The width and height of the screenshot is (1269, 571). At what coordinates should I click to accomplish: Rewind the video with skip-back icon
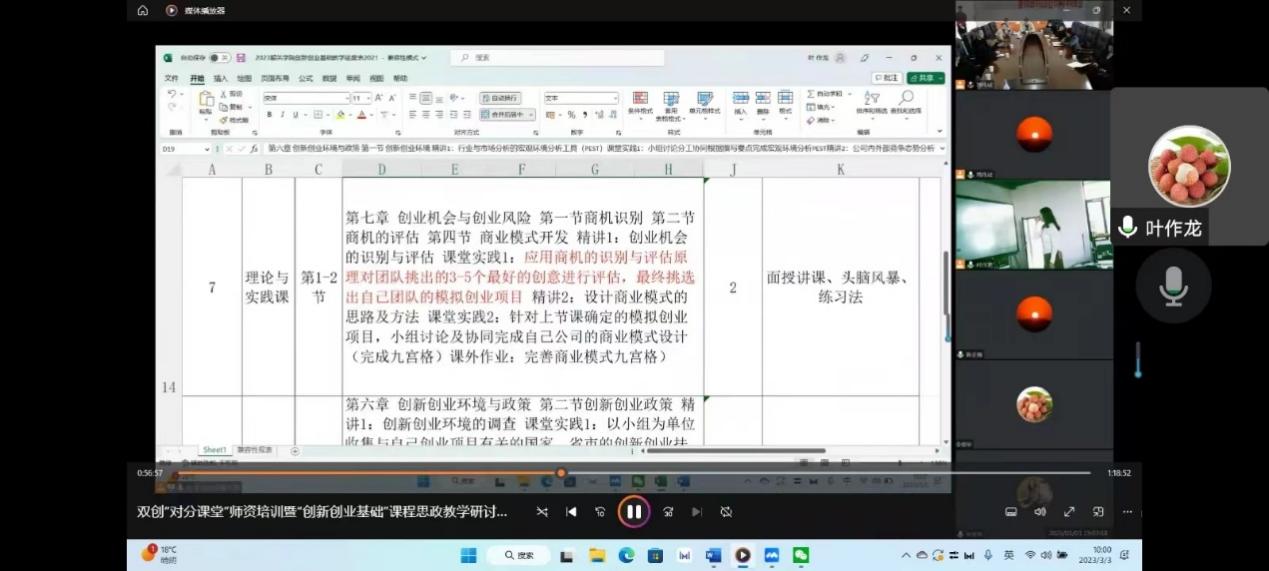pyautogui.click(x=600, y=512)
